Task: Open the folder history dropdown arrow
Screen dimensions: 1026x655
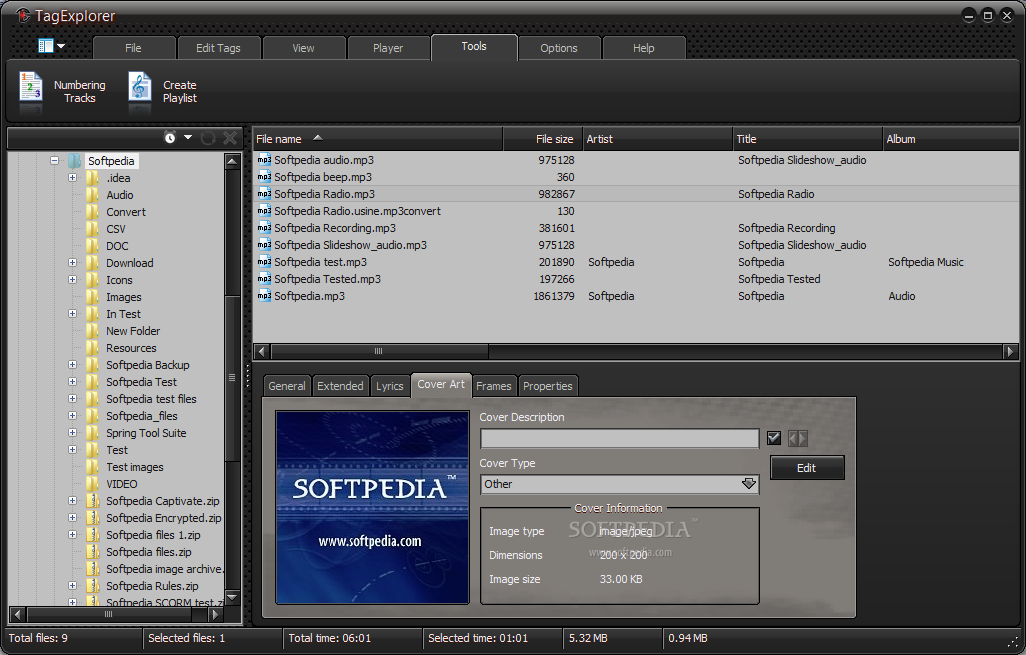Action: (188, 137)
